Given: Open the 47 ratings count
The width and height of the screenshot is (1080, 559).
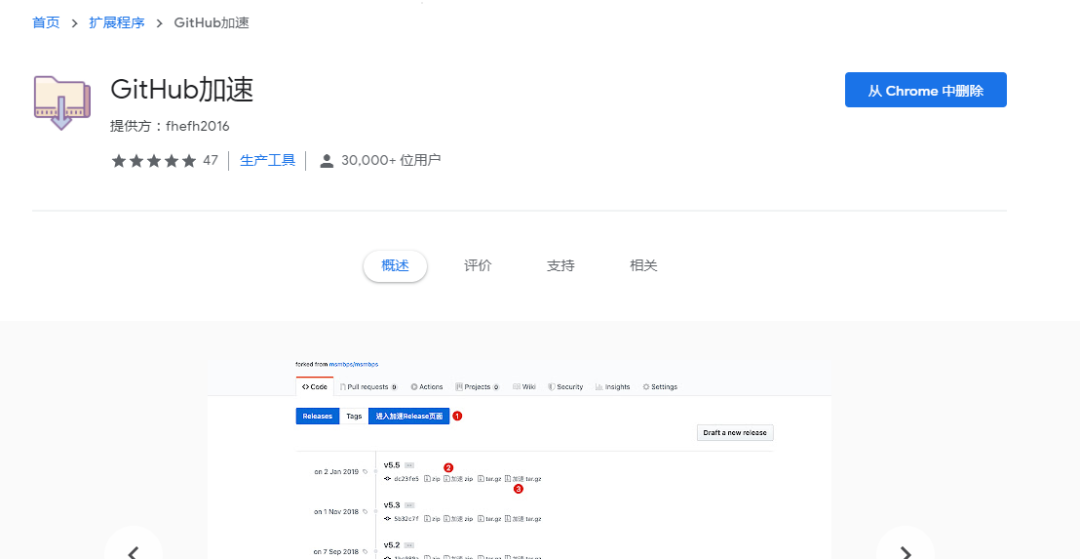Looking at the screenshot, I should 210,161.
